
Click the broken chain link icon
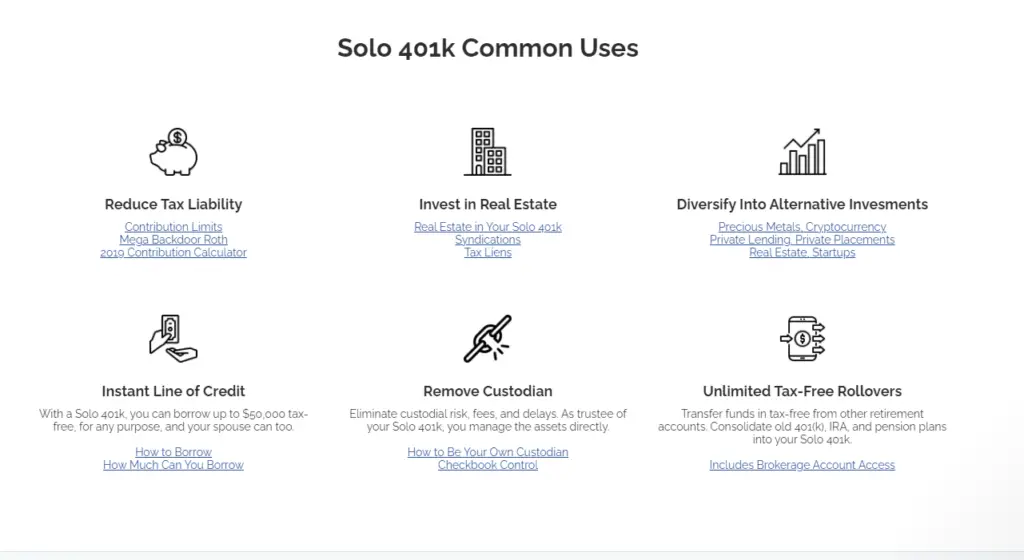(x=488, y=339)
